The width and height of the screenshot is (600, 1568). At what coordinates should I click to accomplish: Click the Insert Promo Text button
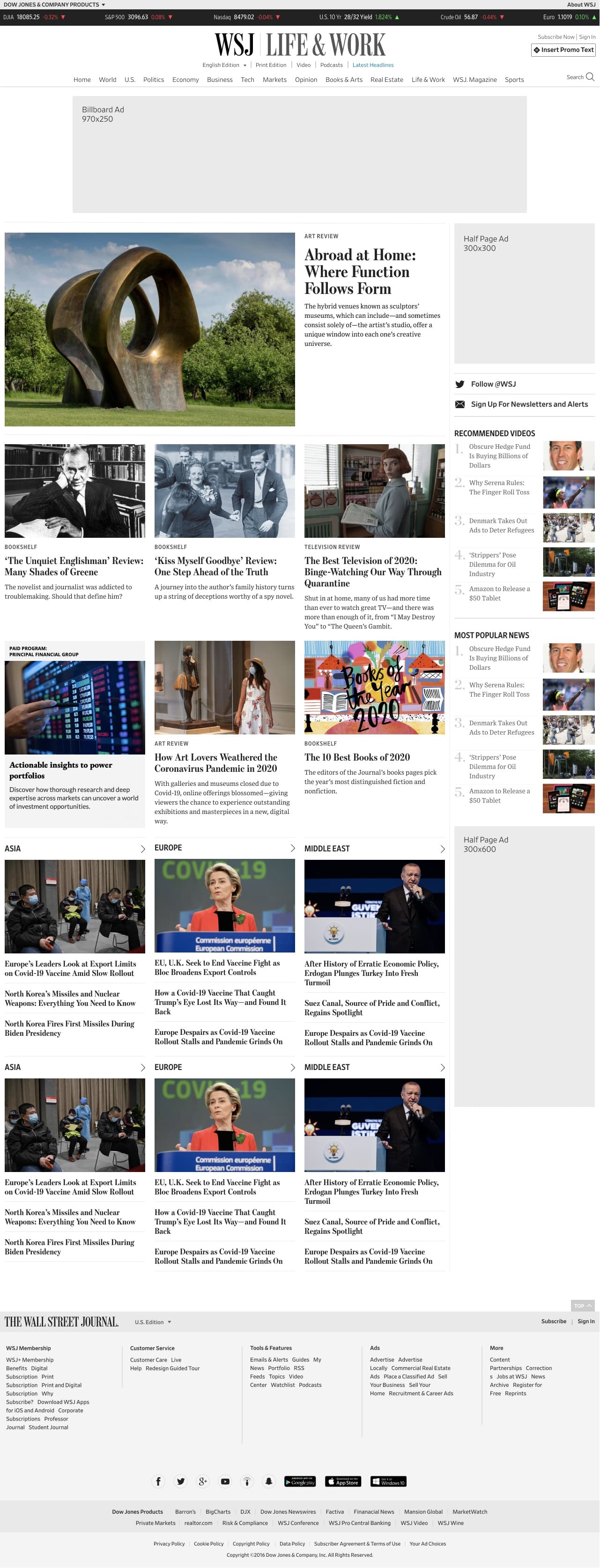point(563,50)
